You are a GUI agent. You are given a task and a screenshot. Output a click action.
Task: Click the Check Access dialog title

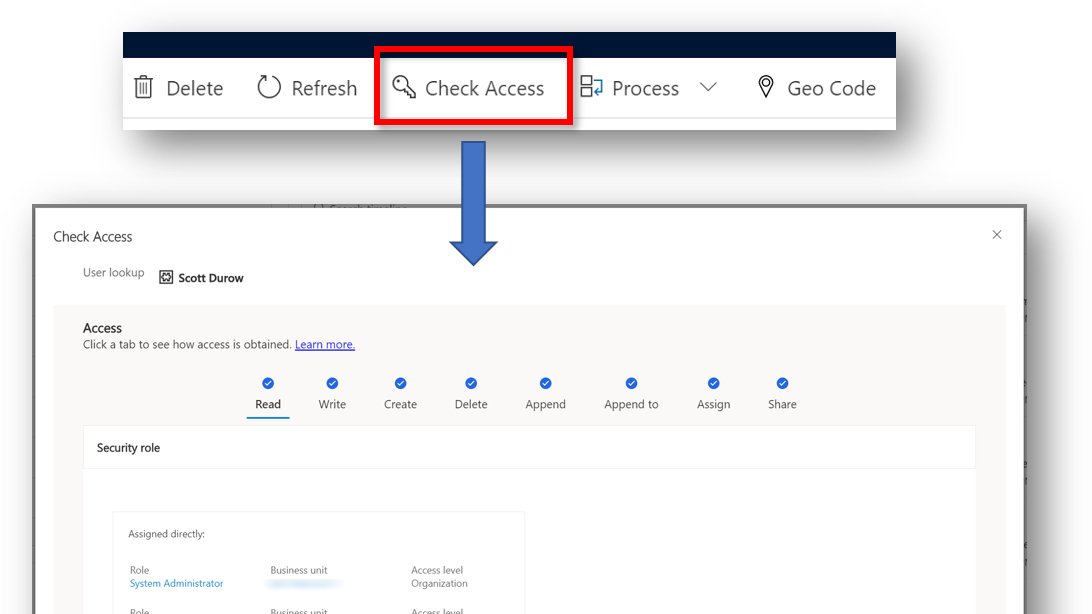pos(93,237)
